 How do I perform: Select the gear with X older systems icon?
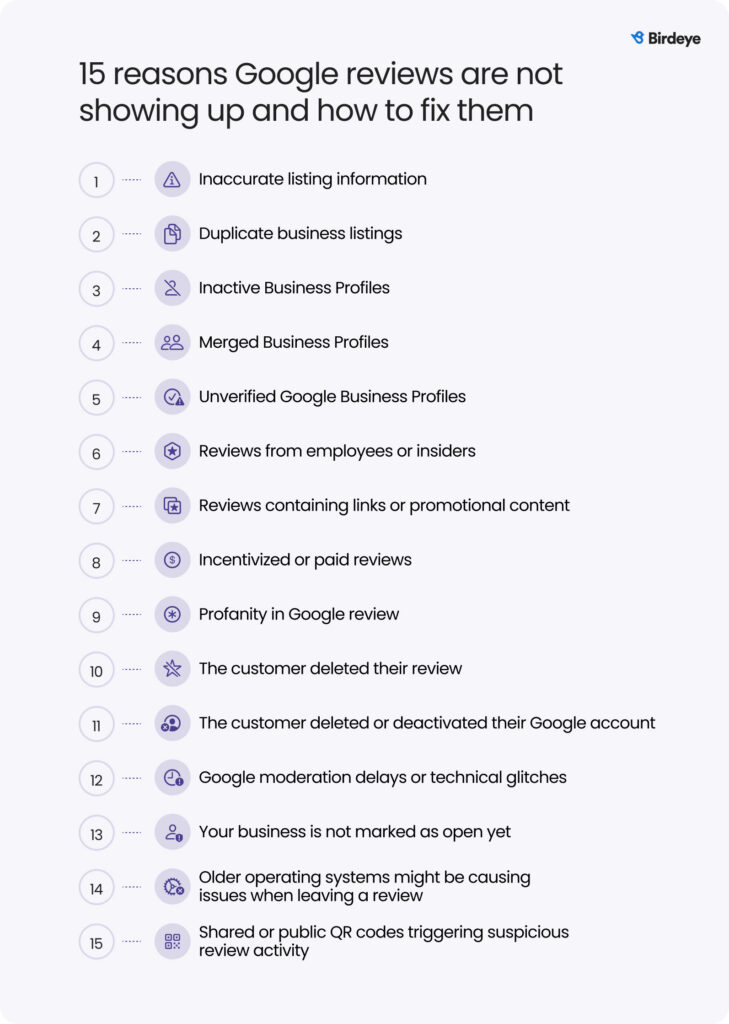pyautogui.click(x=172, y=886)
